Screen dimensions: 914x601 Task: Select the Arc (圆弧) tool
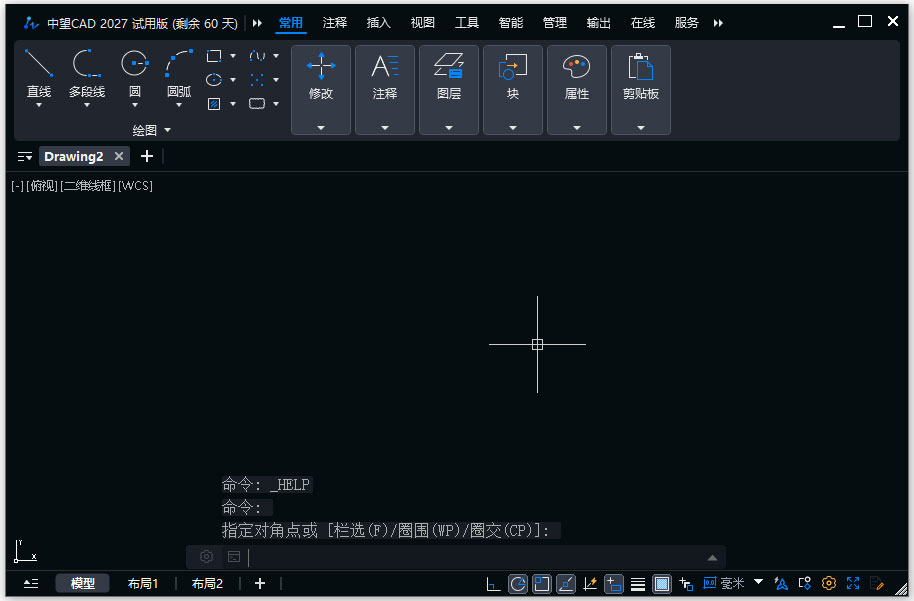coord(178,72)
